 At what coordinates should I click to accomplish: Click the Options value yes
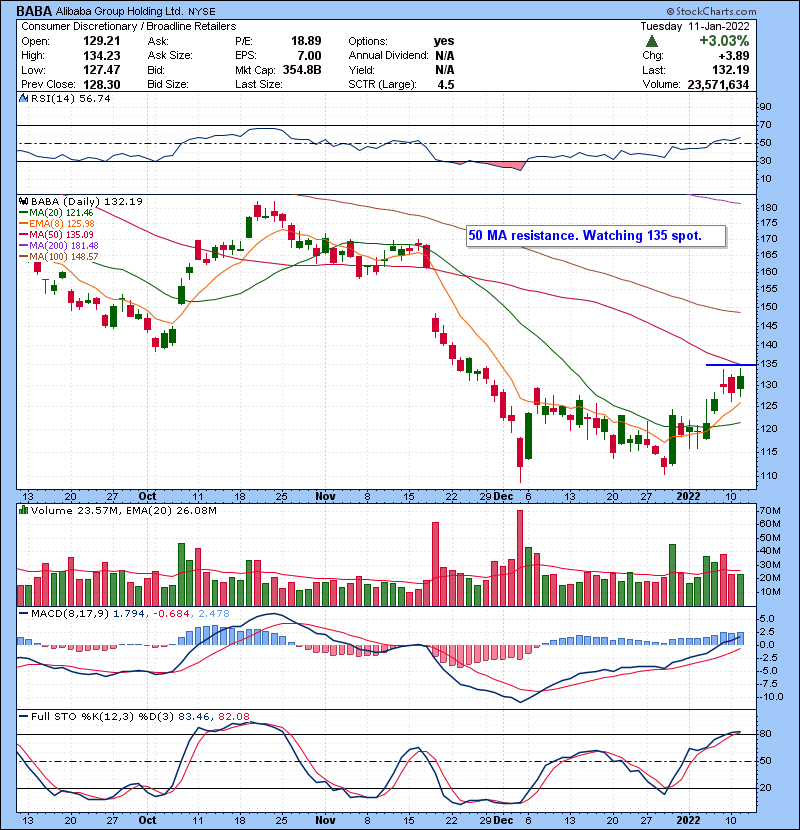[x=444, y=41]
